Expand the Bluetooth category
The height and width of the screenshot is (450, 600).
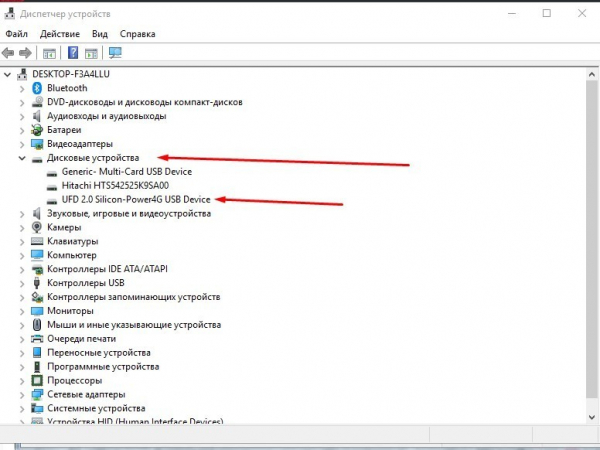pyautogui.click(x=22, y=89)
